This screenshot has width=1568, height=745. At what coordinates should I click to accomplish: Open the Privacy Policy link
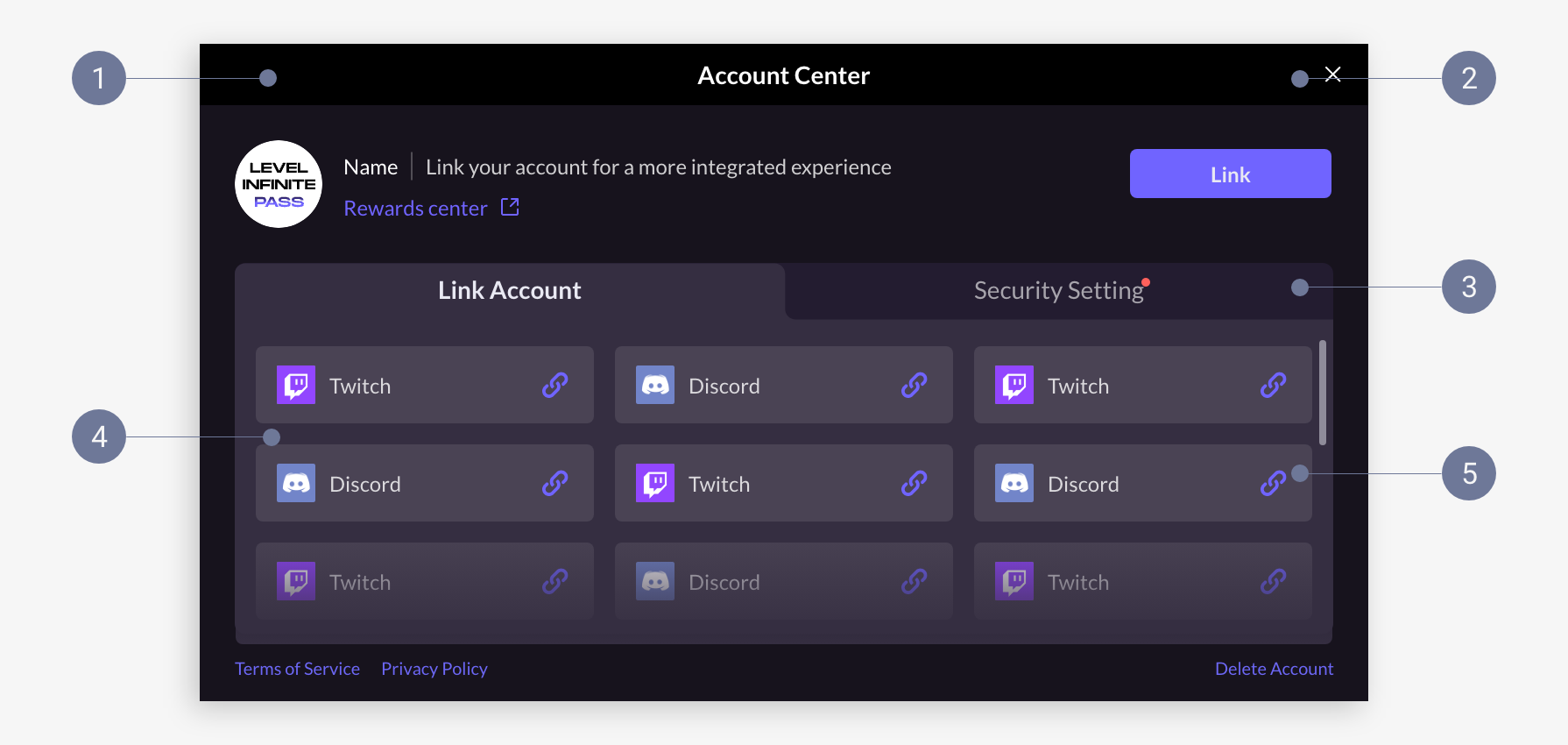coord(434,669)
